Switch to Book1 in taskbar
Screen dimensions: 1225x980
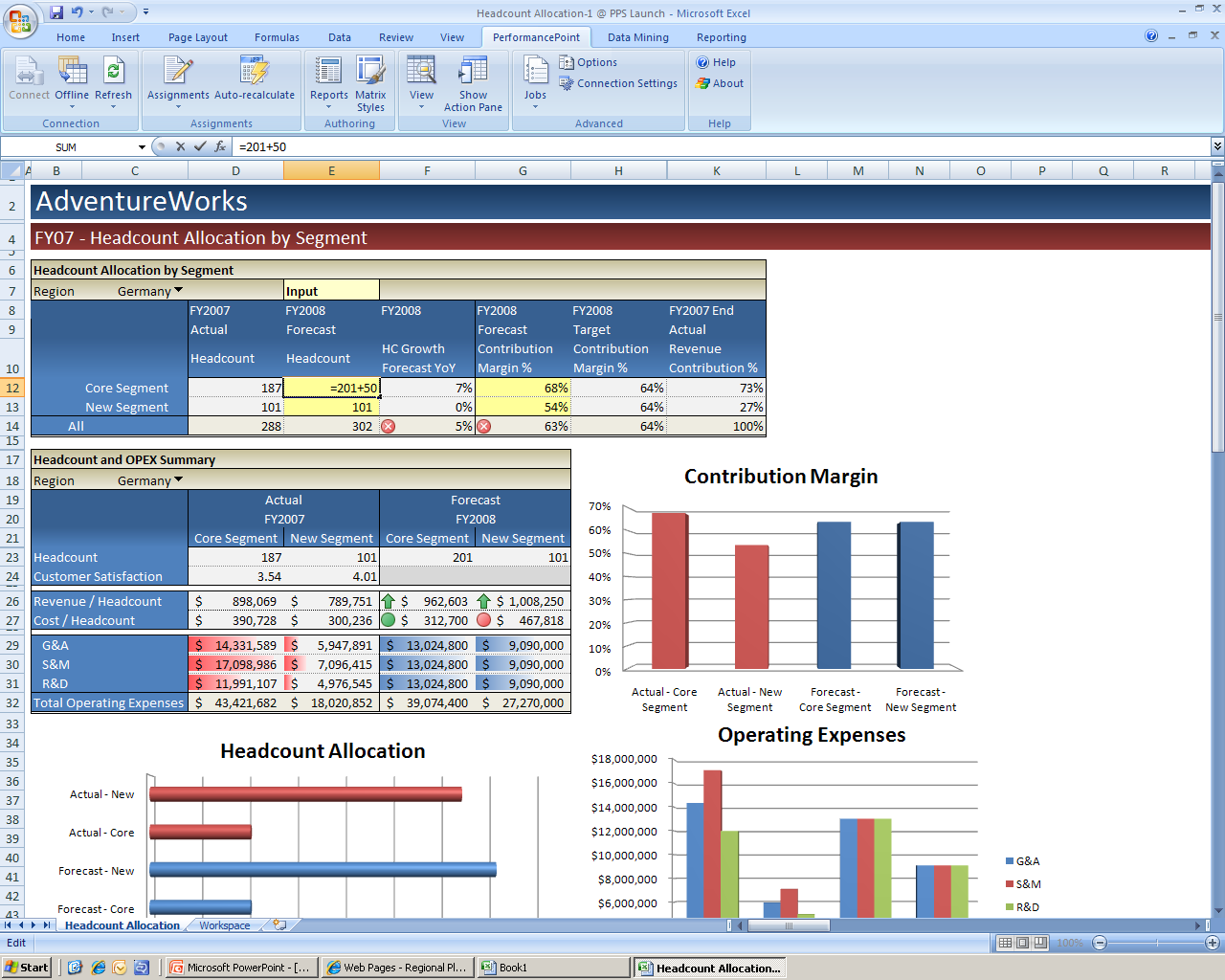pyautogui.click(x=554, y=968)
